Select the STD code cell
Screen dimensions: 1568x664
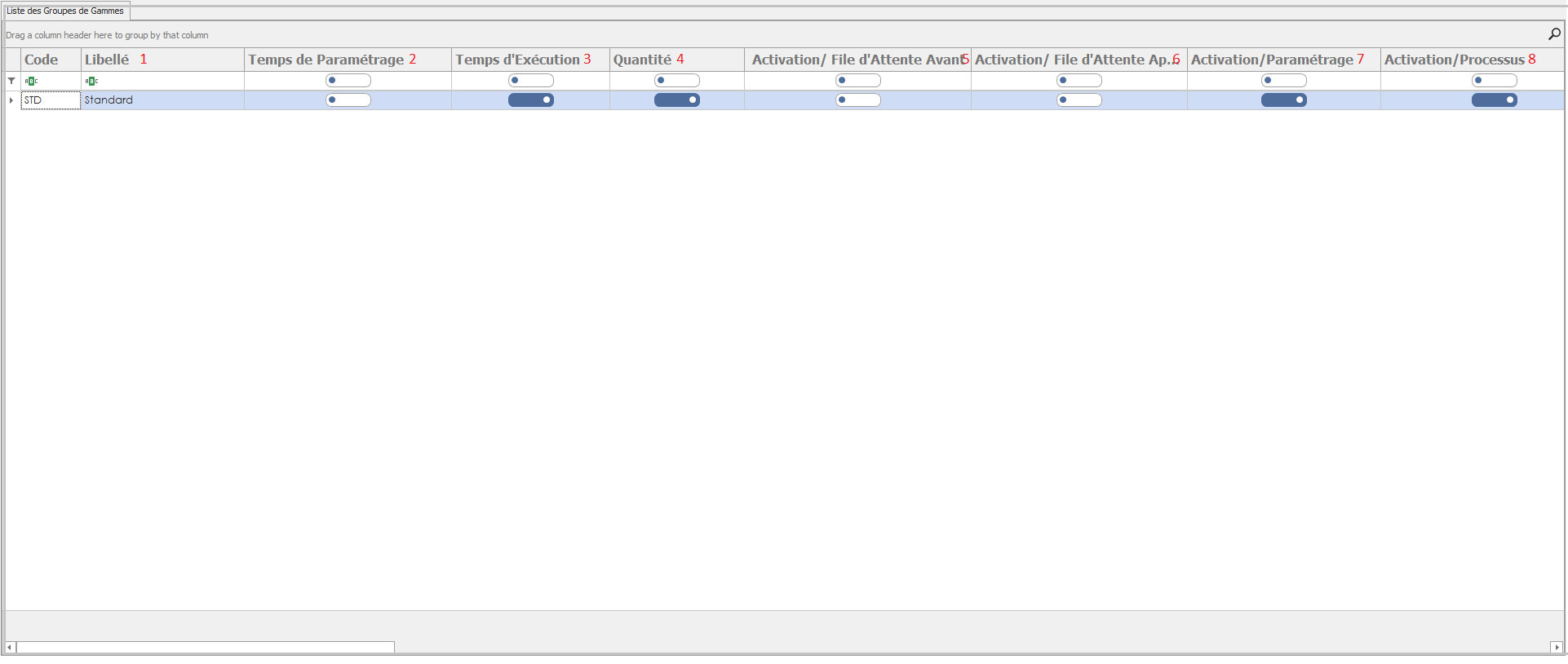[50, 100]
